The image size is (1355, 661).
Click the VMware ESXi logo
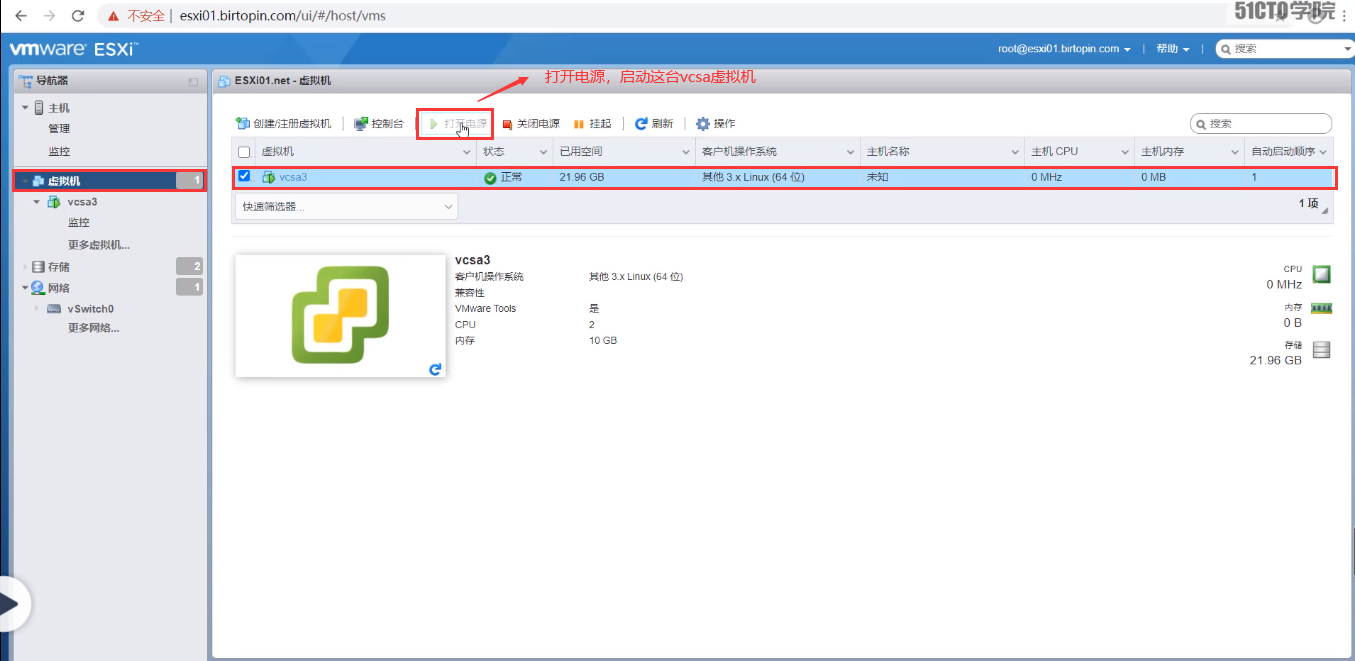(73, 48)
